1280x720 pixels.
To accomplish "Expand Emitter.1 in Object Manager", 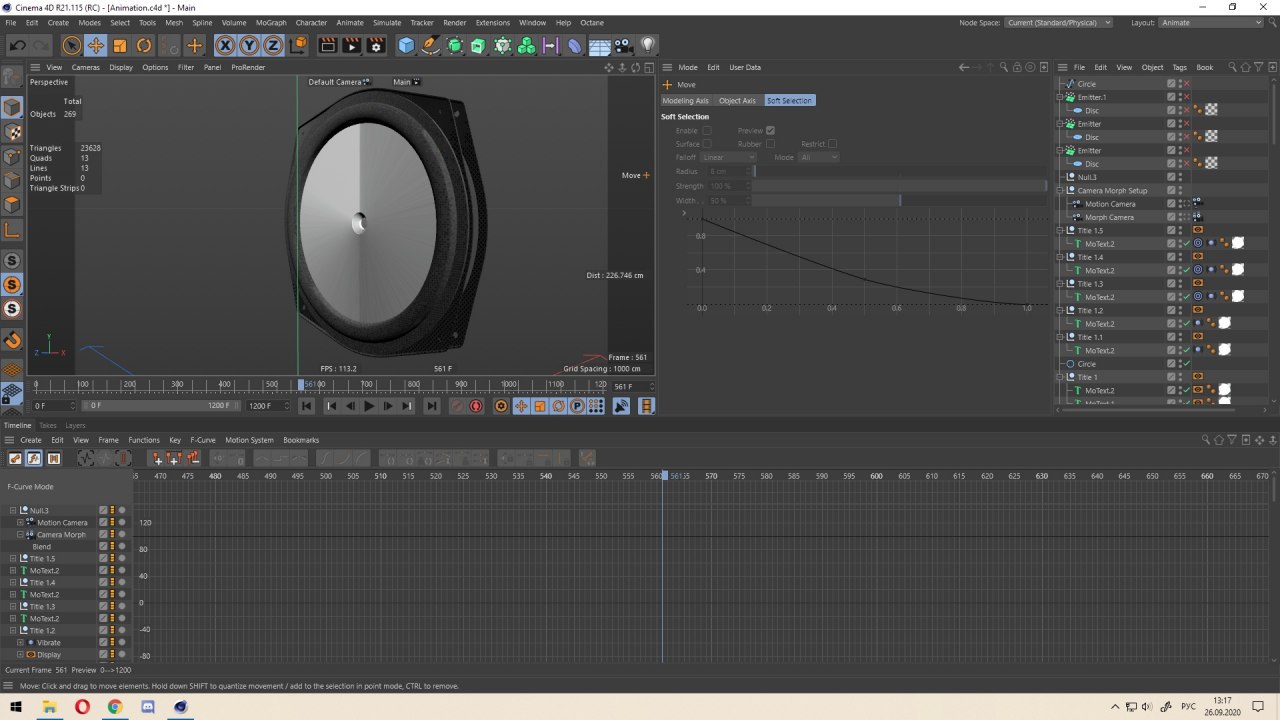I will tap(1061, 97).
